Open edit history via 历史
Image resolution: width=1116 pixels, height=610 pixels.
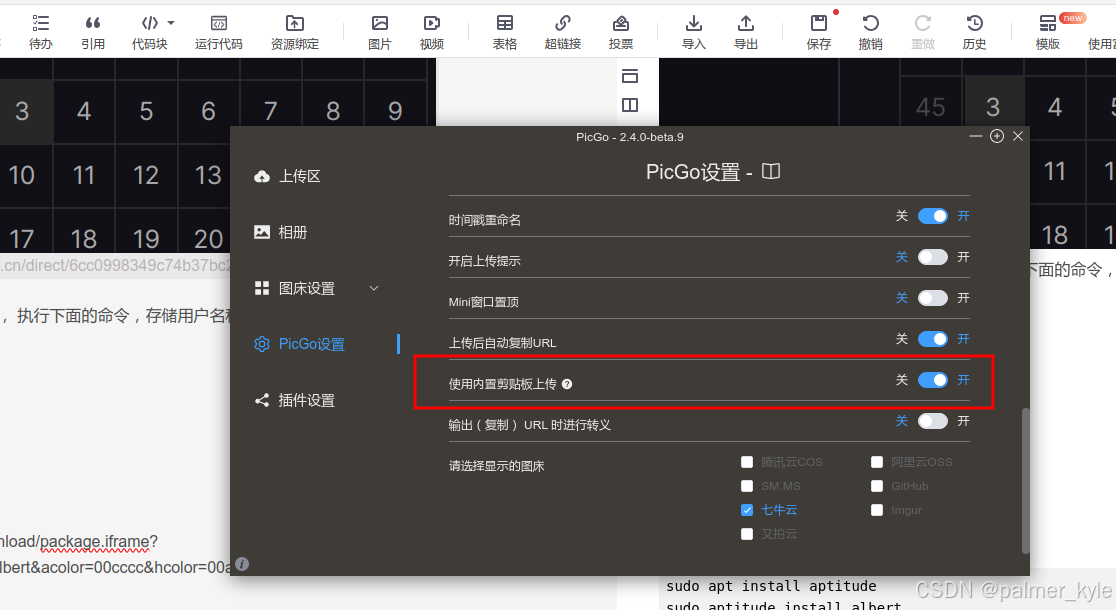974,33
